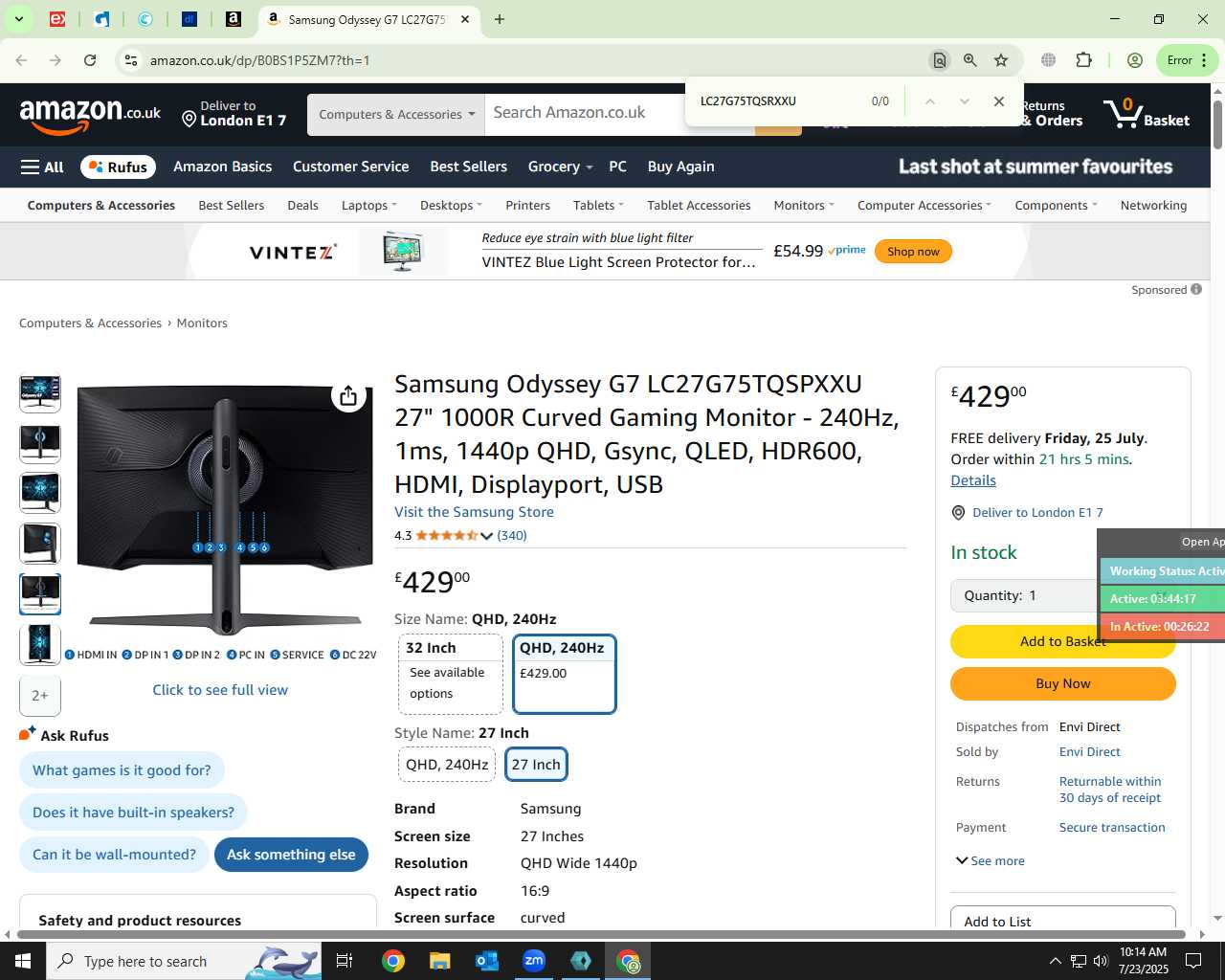Open Outlook from the taskbar
1225x980 pixels.
(486, 961)
